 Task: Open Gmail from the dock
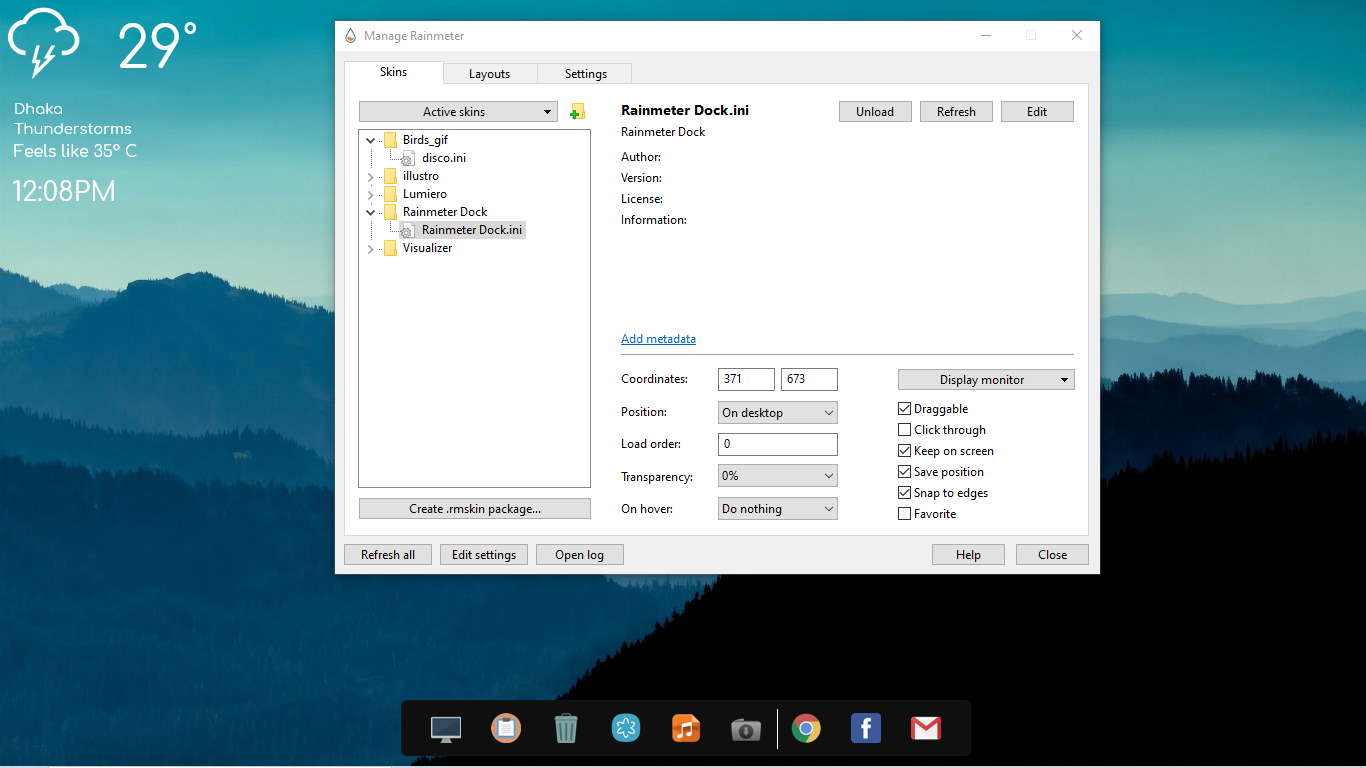[926, 729]
